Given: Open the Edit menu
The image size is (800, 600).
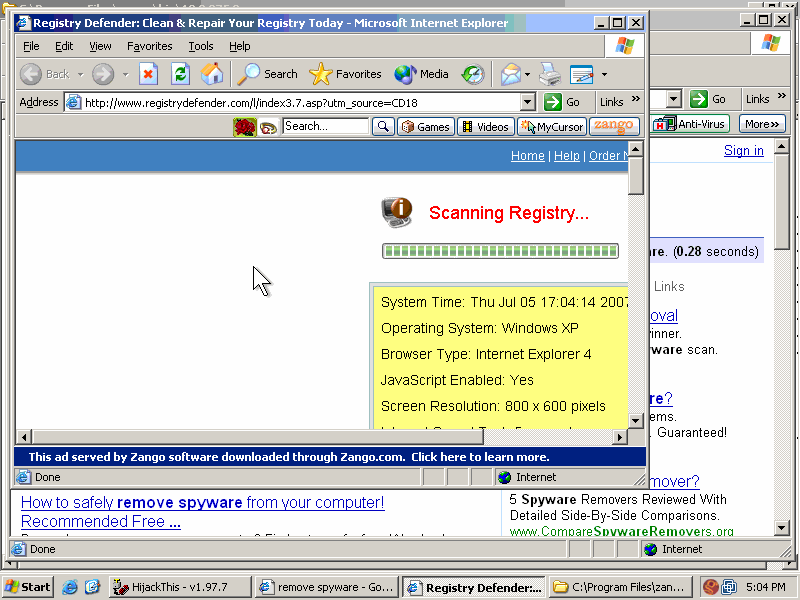Looking at the screenshot, I should tap(64, 46).
